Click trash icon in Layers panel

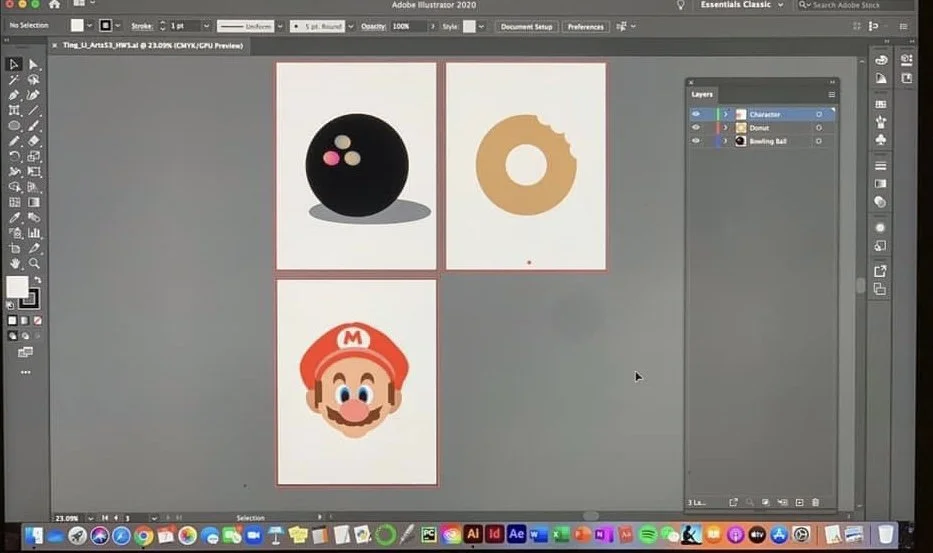(x=815, y=502)
